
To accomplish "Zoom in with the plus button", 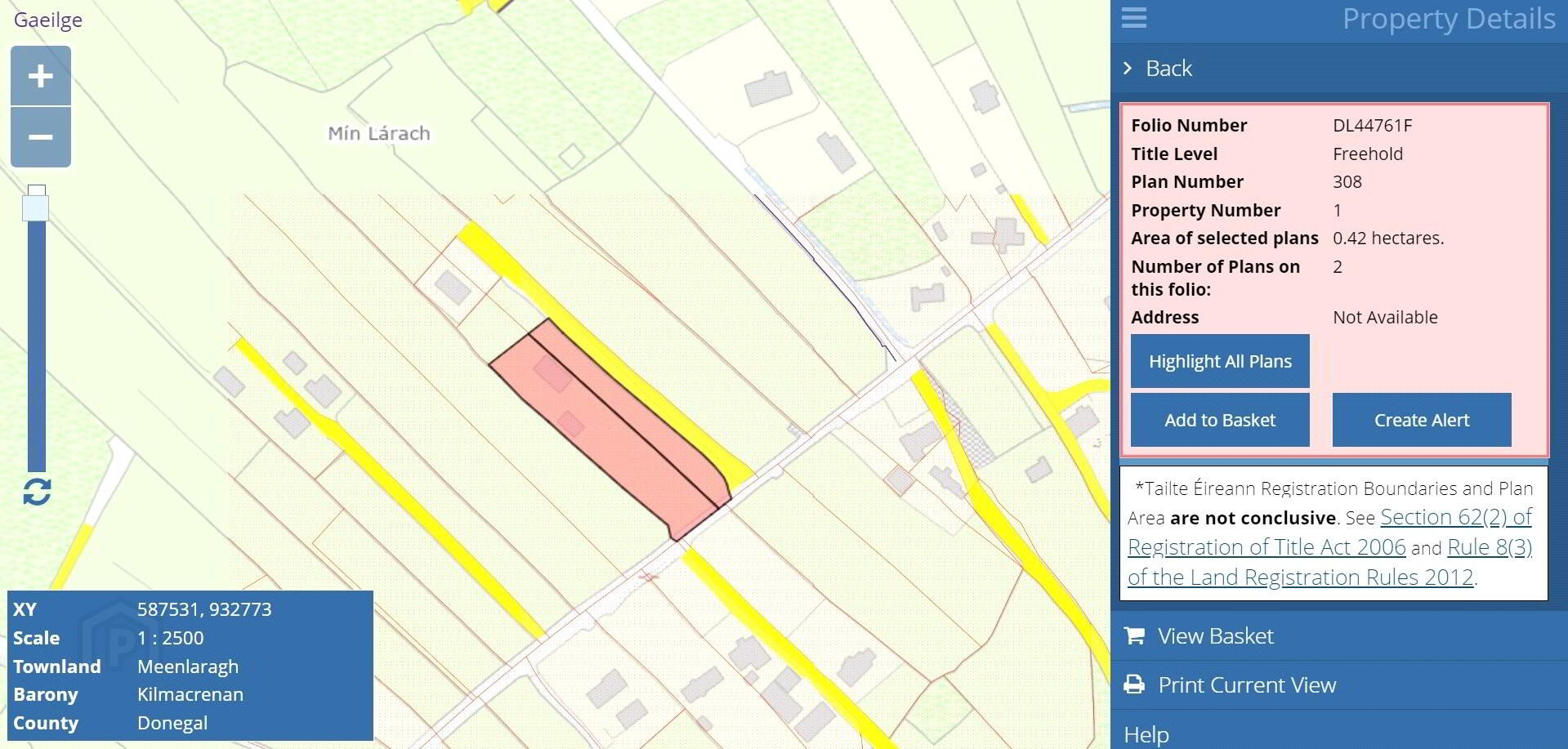I will click(41, 76).
